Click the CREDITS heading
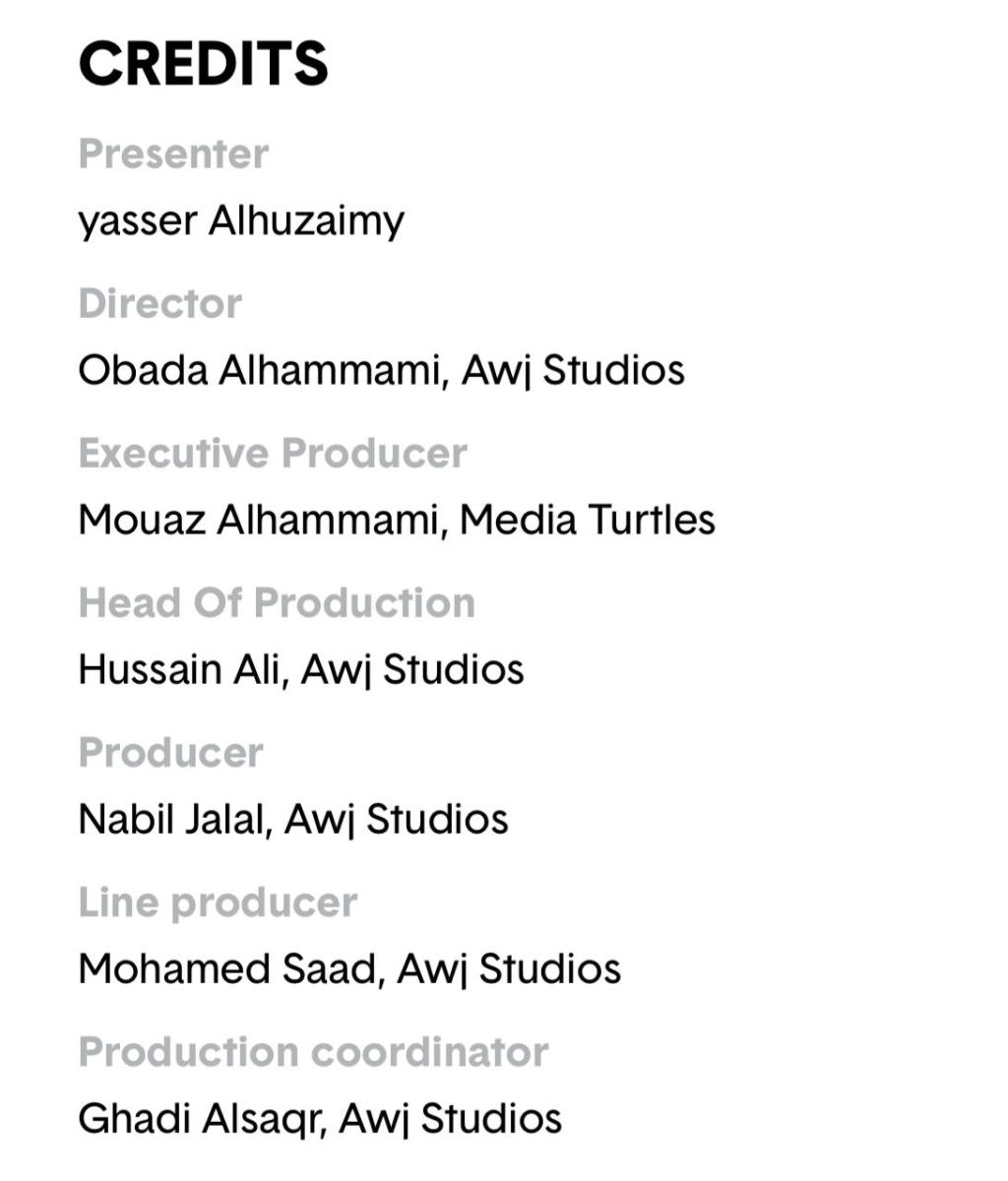 (x=203, y=65)
